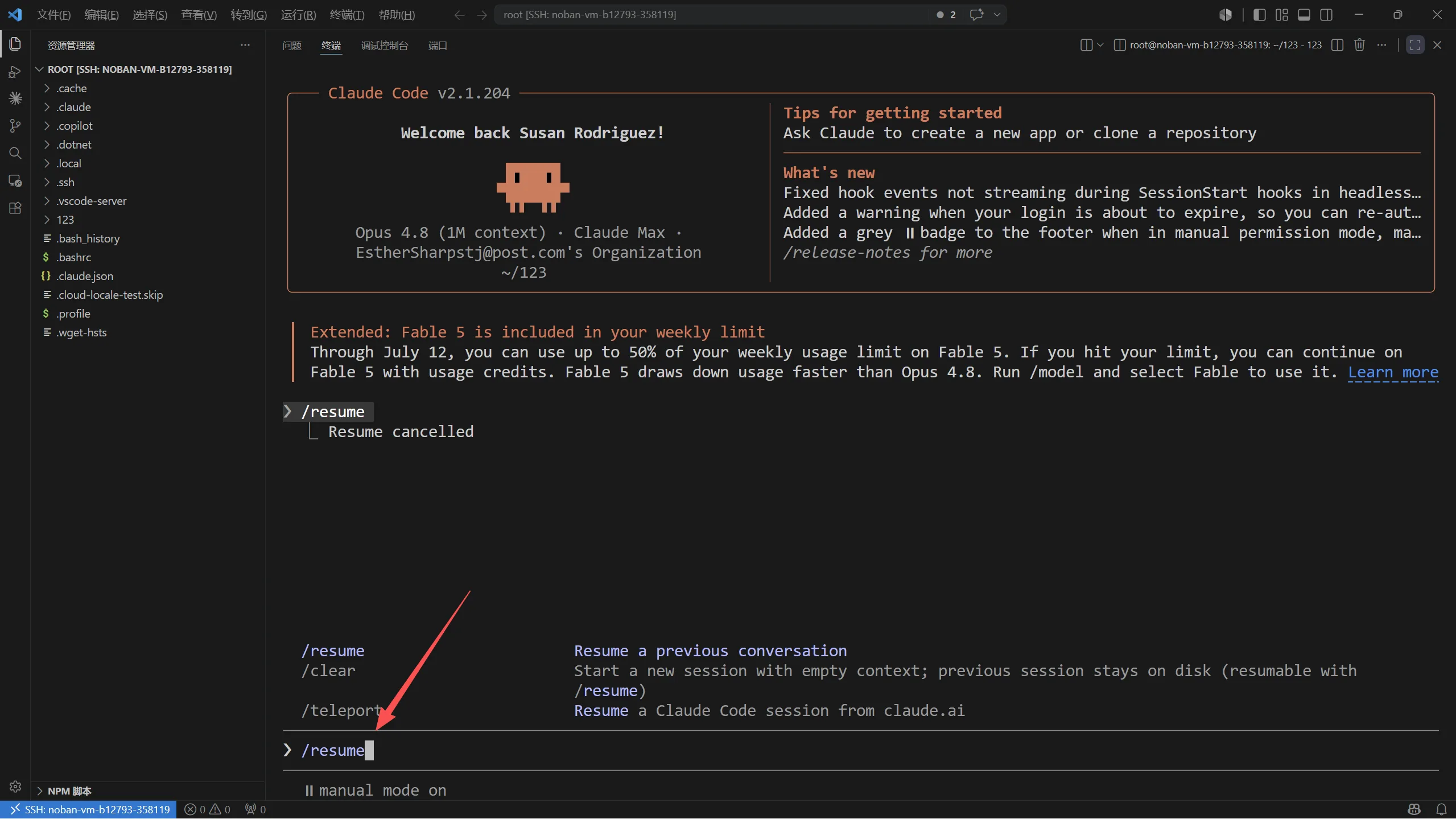Open Remote Explorer in the activity bar
Screen dimensions: 1456x819
[15, 180]
